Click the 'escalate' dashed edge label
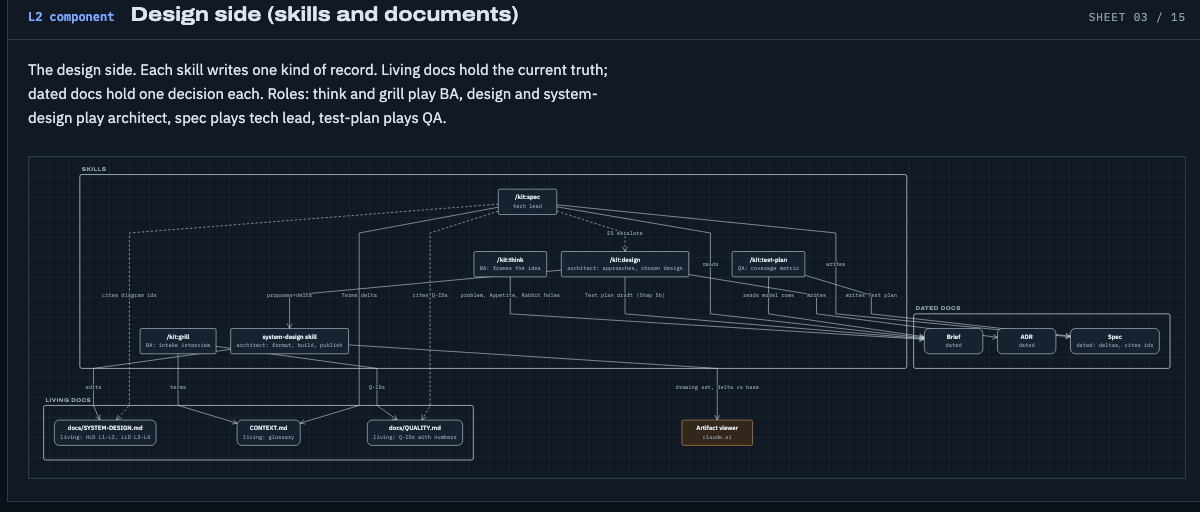The width and height of the screenshot is (1200, 512). pyautogui.click(x=625, y=233)
